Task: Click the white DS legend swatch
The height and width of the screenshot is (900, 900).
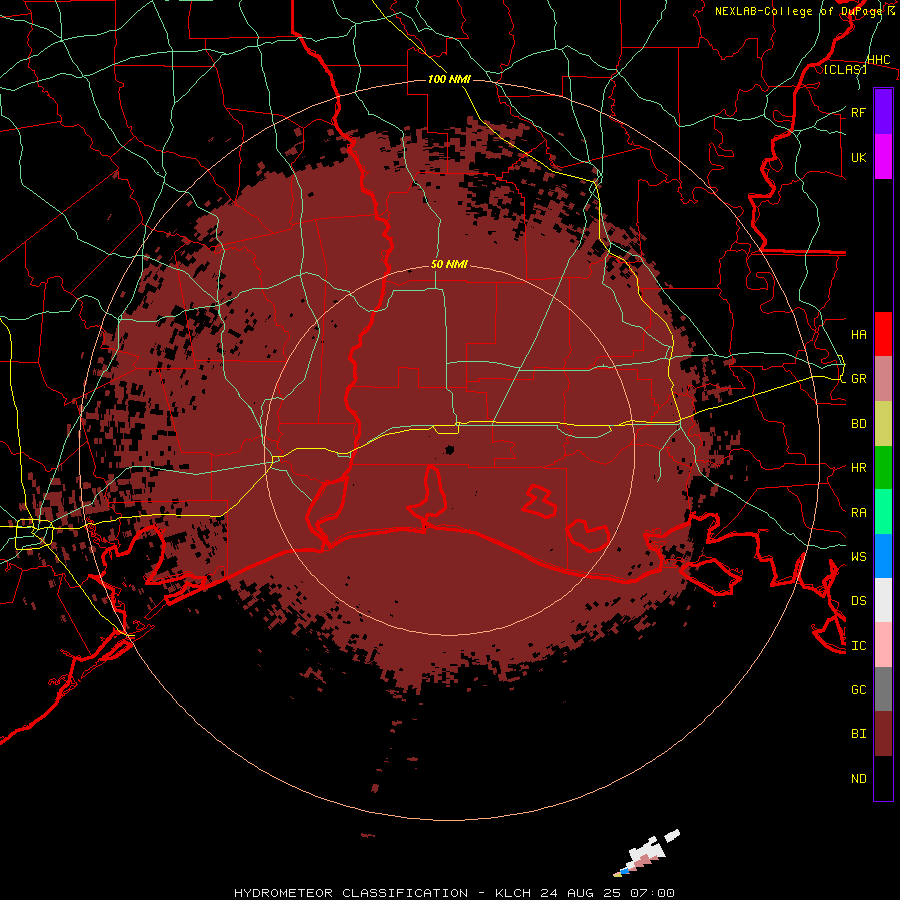Action: (x=883, y=600)
